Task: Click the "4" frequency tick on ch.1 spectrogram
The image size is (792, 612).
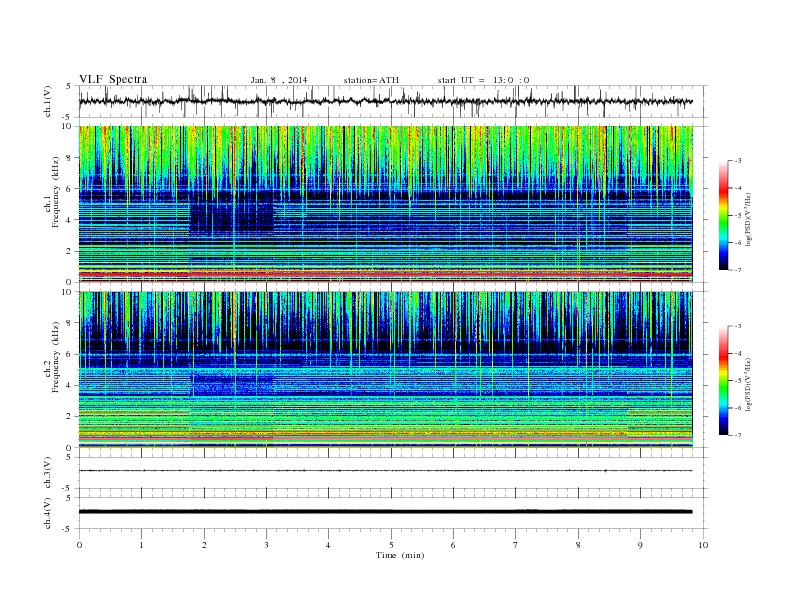Action: 69,220
